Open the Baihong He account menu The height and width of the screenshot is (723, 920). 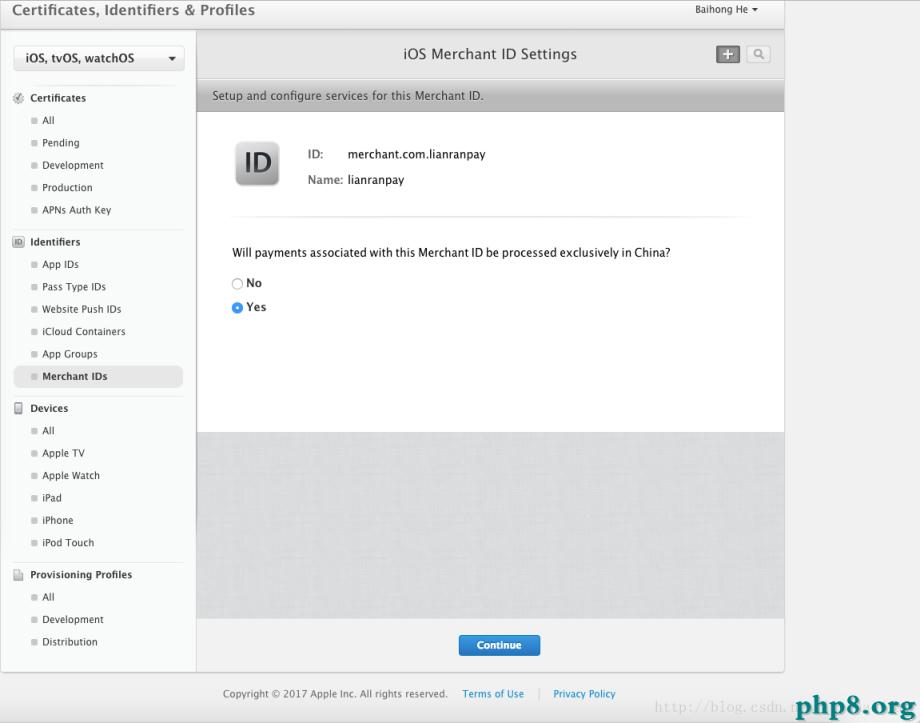[x=726, y=9]
